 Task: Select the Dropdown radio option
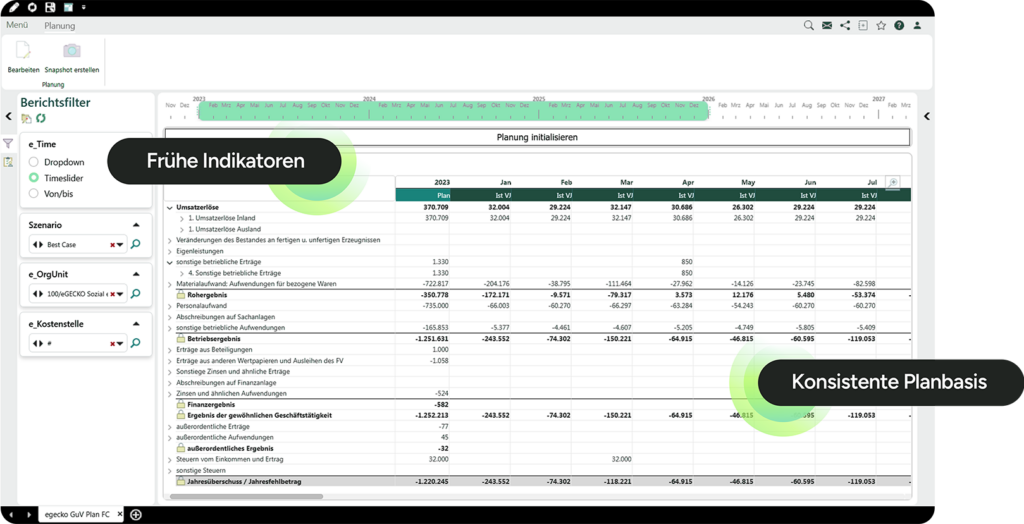coord(34,162)
